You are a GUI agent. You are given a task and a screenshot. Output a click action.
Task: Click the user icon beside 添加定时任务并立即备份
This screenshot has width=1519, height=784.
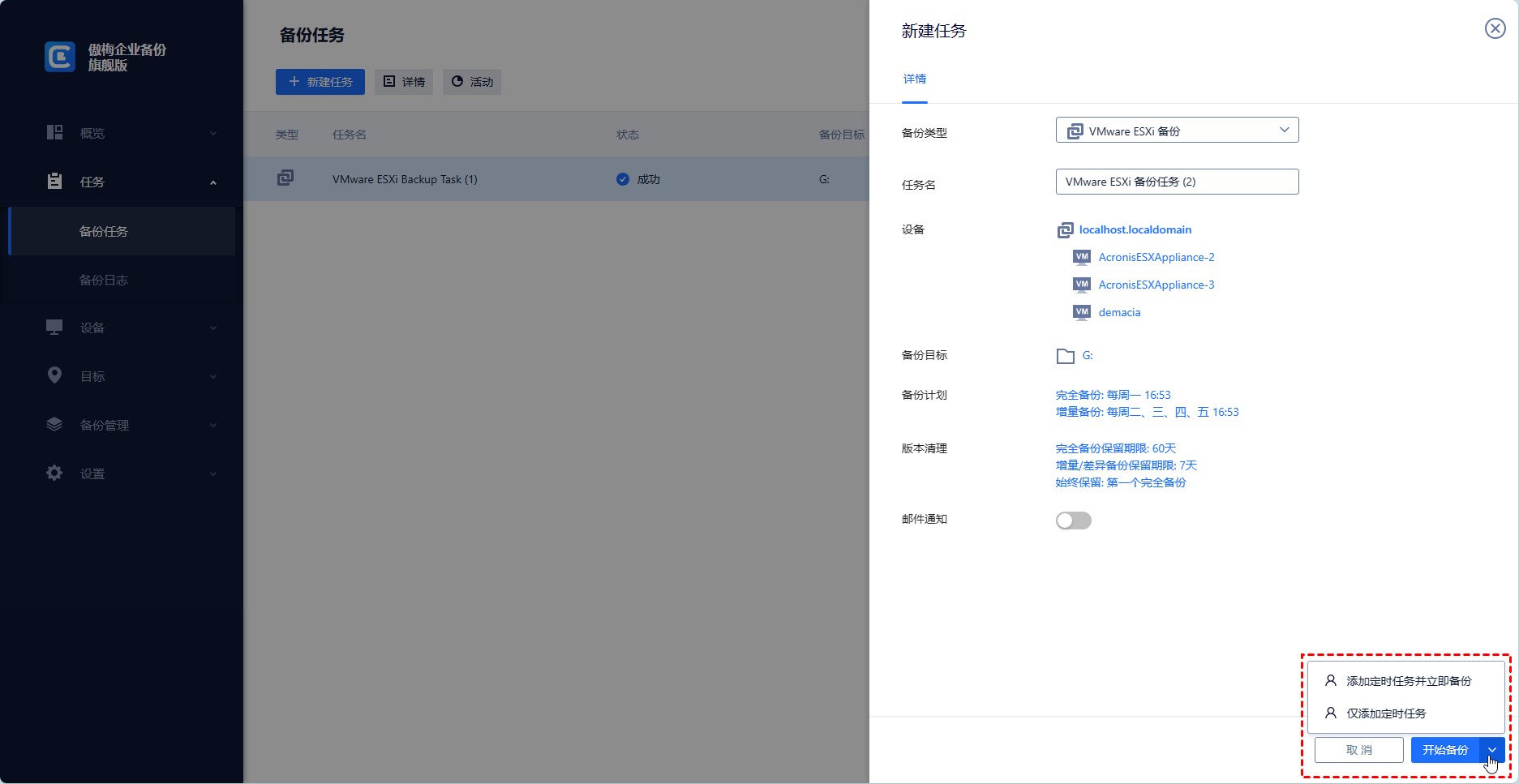pyautogui.click(x=1331, y=680)
